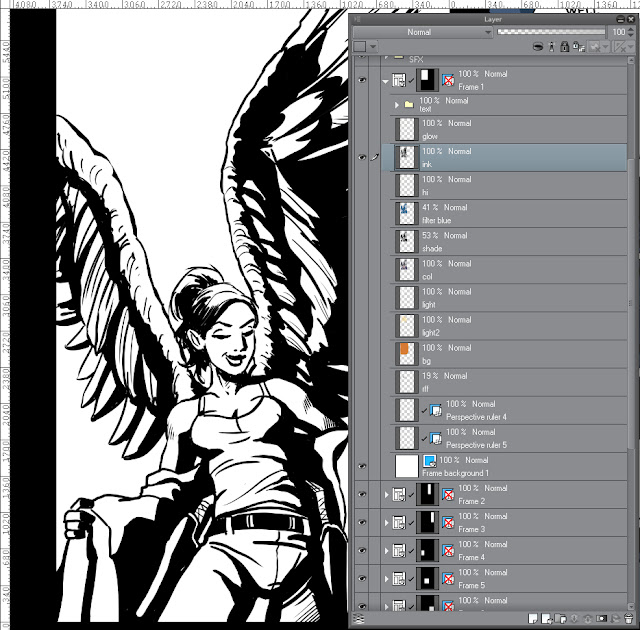The image size is (640, 630).
Task: Select the rff layer
Action: pos(508,382)
